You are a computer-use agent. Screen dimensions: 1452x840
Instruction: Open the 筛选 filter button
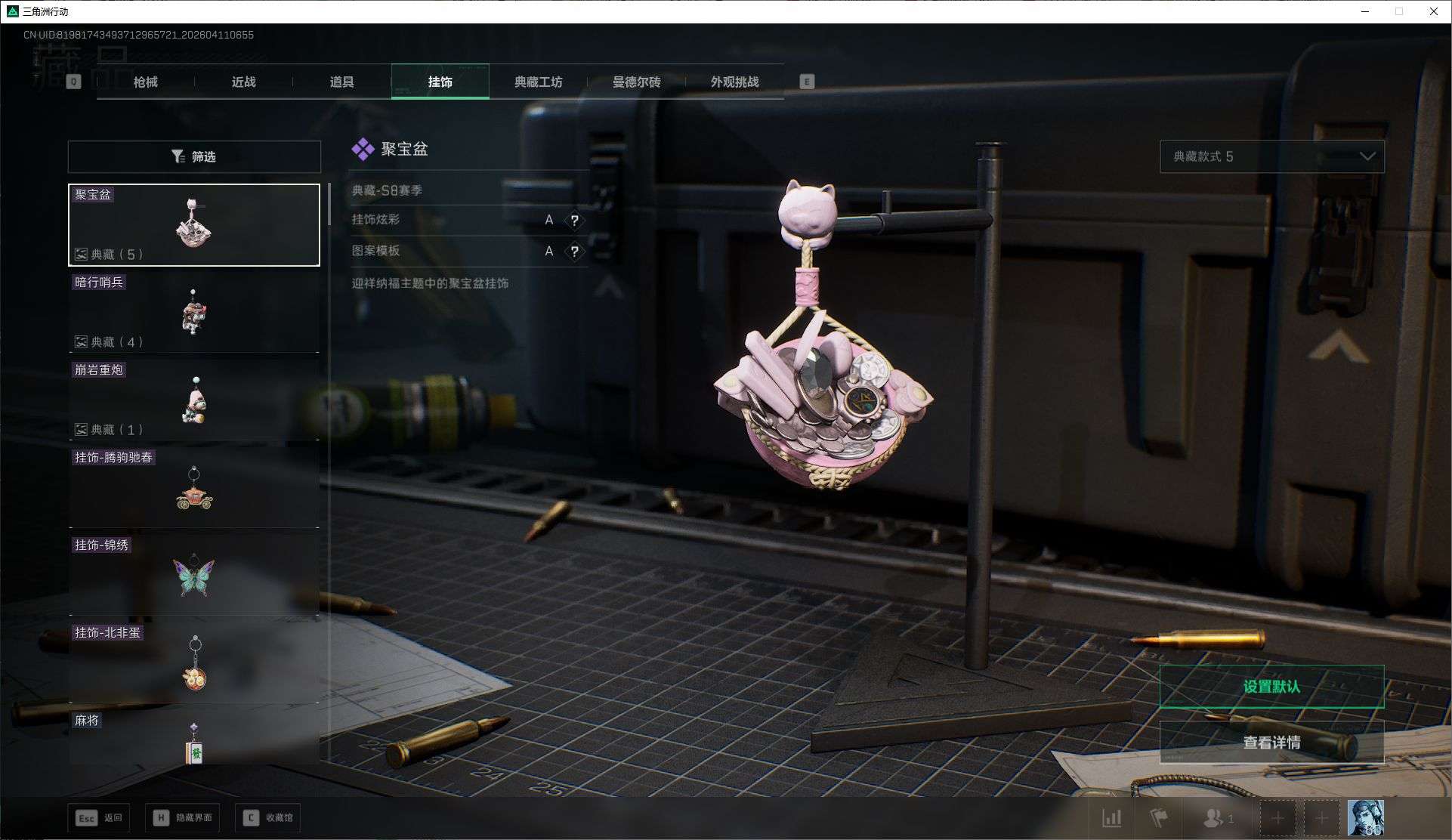[x=194, y=156]
